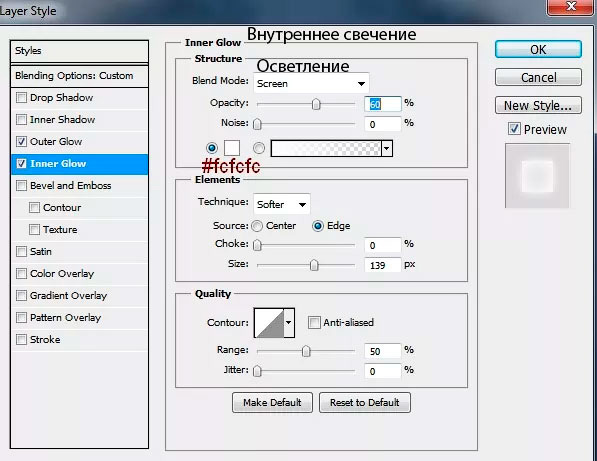Toggle the Anti-aliased checkbox

point(314,322)
